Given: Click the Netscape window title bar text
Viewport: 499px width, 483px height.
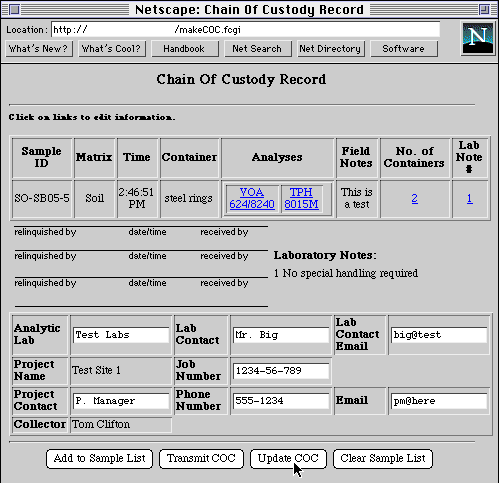Looking at the screenshot, I should click(x=249, y=10).
